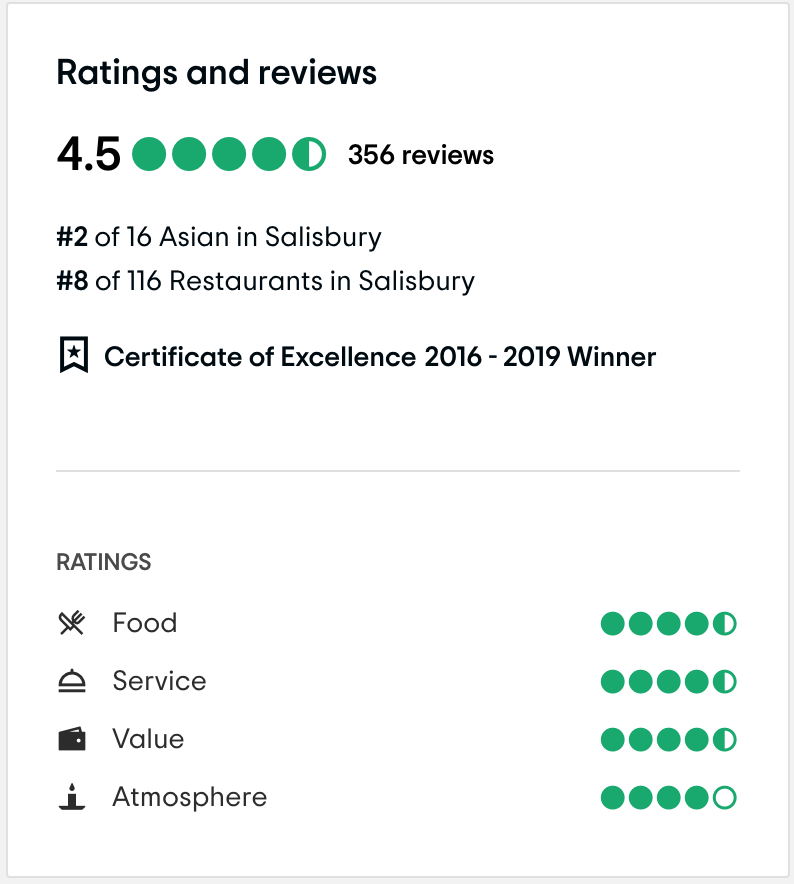This screenshot has width=794, height=884.
Task: Click the Food rating bubbles
Action: click(668, 625)
